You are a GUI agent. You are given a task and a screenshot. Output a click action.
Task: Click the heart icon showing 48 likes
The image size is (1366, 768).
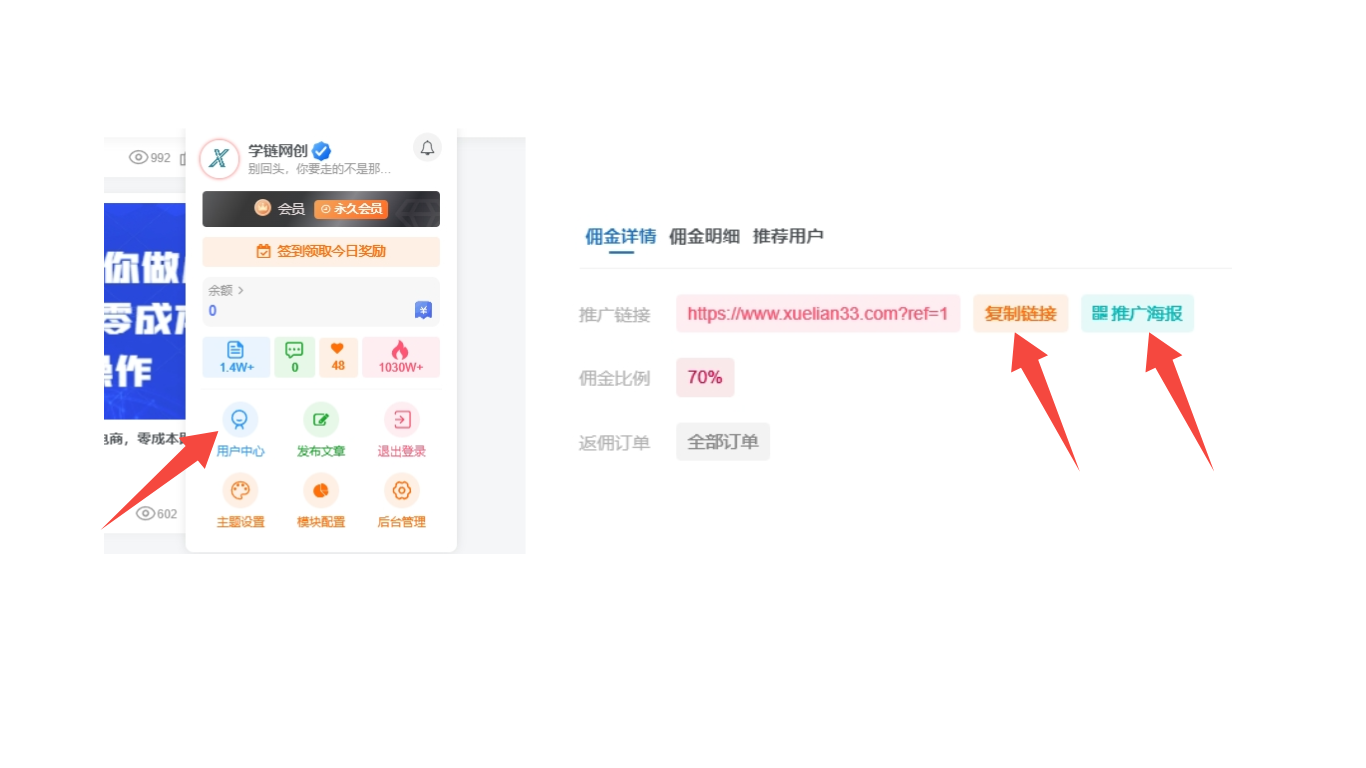pyautogui.click(x=338, y=357)
